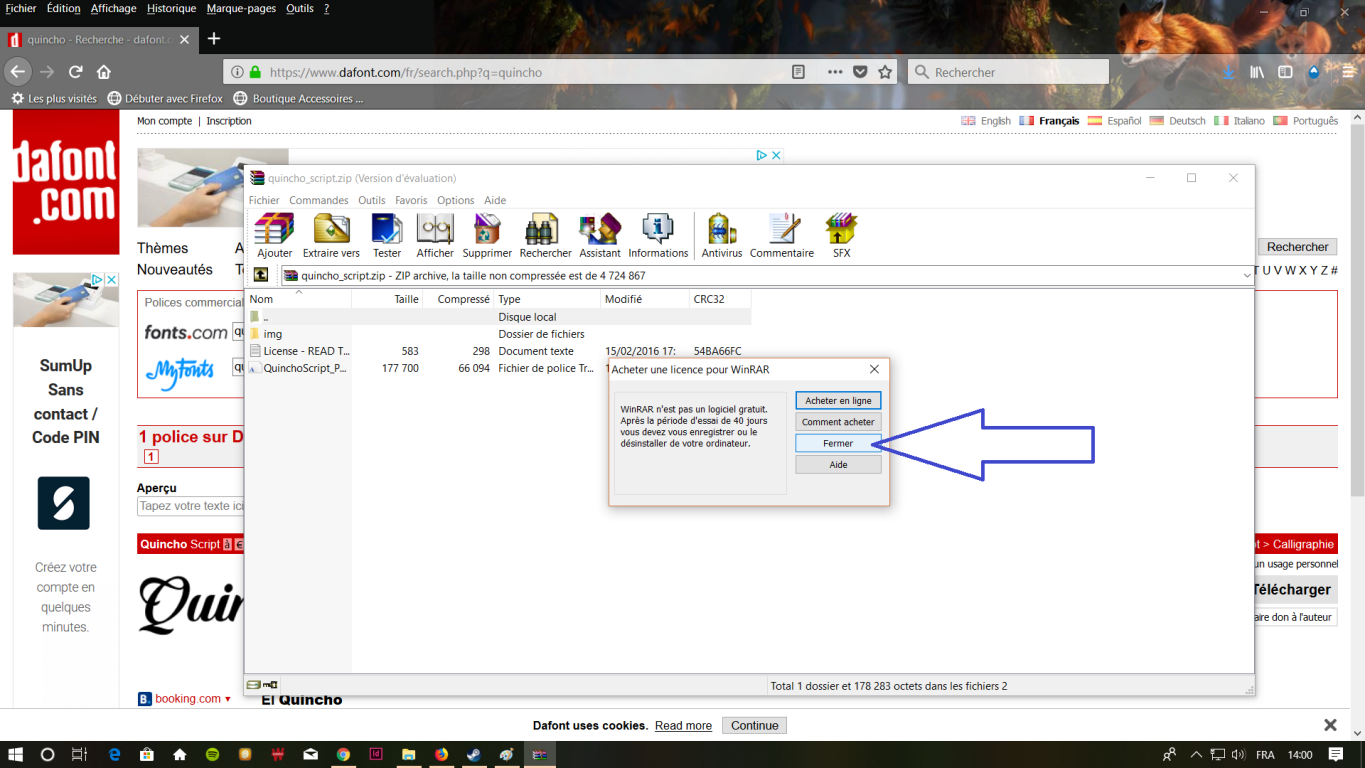
Task: Click the Fermer button in license dialog
Action: pos(838,443)
